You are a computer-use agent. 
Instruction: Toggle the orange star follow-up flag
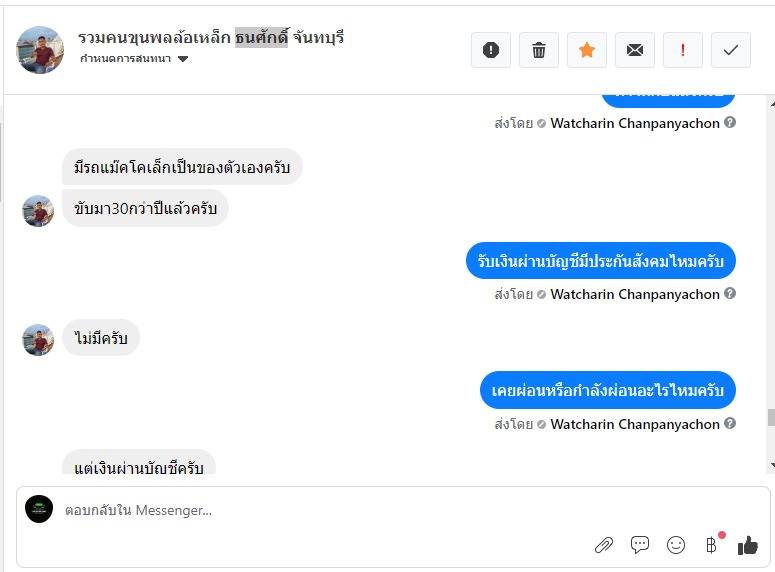click(587, 50)
